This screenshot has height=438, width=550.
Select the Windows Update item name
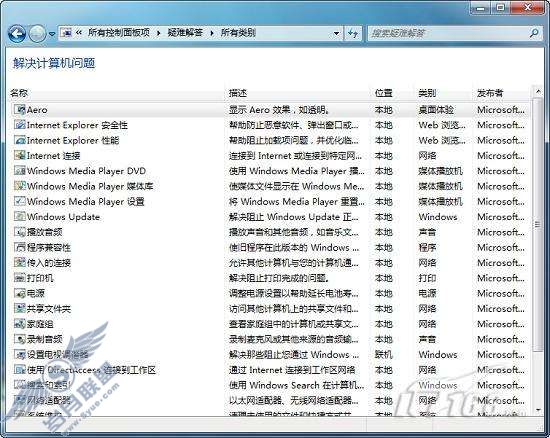63,217
